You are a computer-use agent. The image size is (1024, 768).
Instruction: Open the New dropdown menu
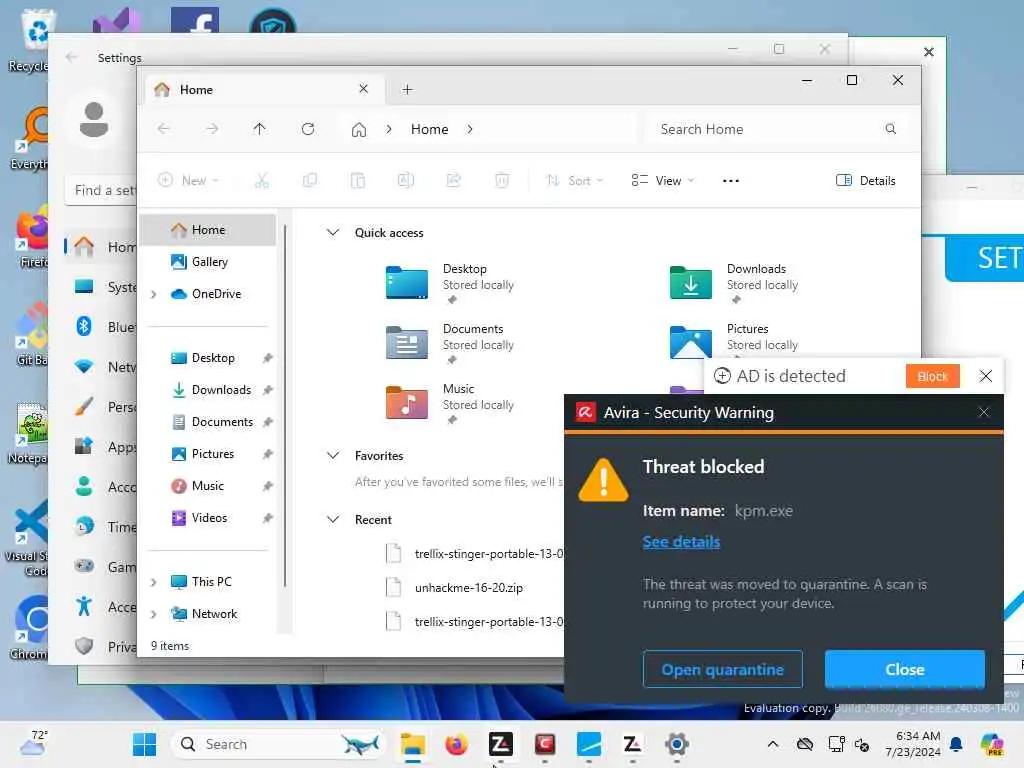189,181
